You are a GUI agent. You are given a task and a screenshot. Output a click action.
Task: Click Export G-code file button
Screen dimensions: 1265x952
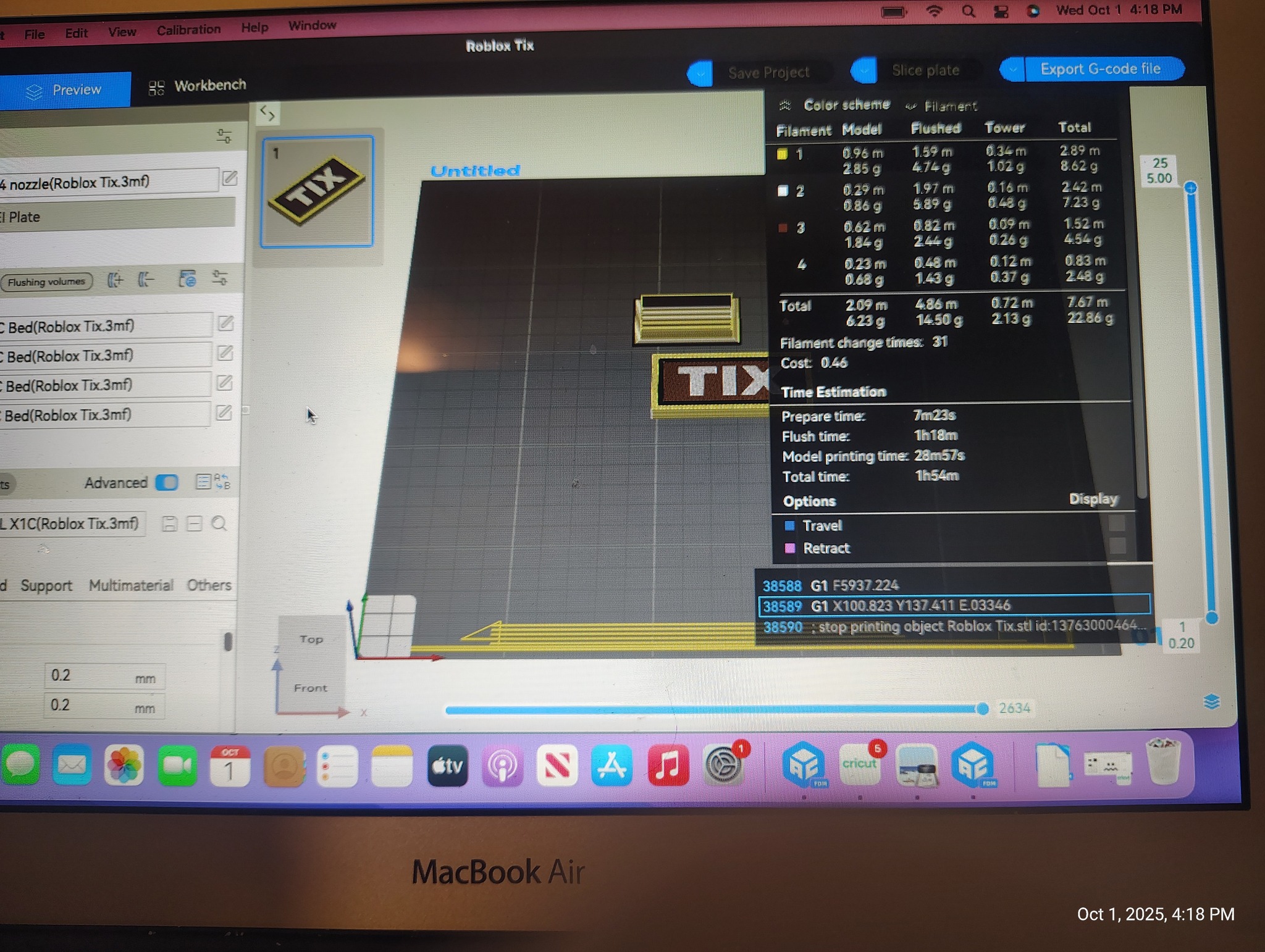(x=1104, y=69)
